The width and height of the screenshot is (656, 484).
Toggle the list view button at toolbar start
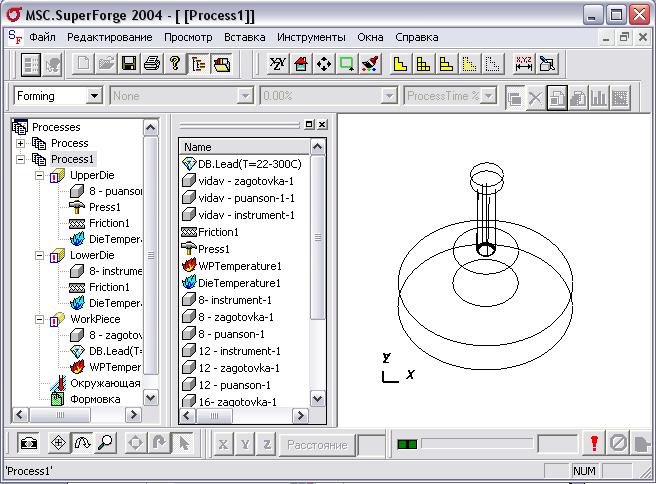(x=31, y=64)
